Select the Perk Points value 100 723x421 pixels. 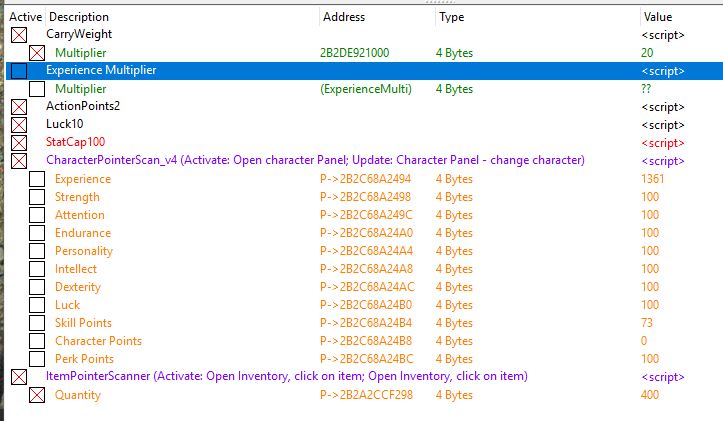(x=650, y=359)
